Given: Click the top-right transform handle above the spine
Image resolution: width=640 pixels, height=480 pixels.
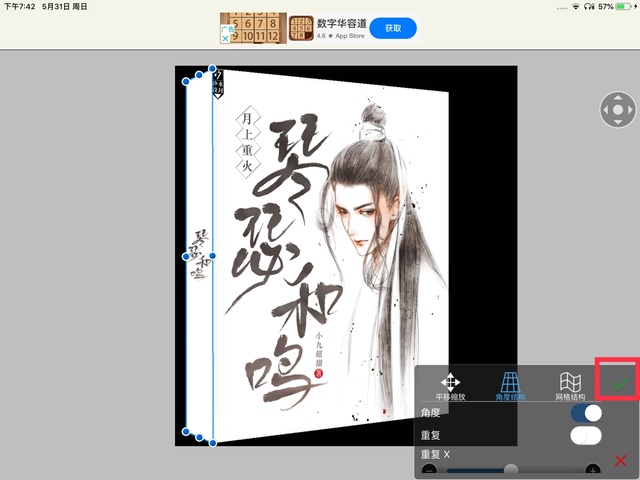Looking at the screenshot, I should (213, 70).
